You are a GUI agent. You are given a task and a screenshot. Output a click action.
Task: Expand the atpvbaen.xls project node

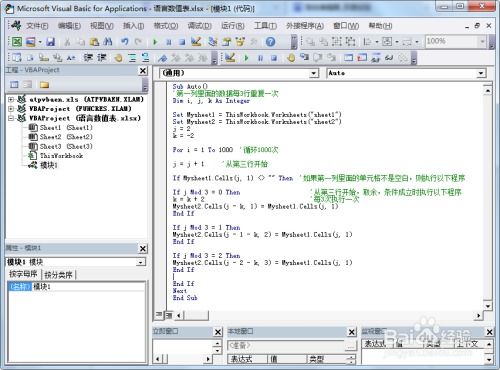11,99
